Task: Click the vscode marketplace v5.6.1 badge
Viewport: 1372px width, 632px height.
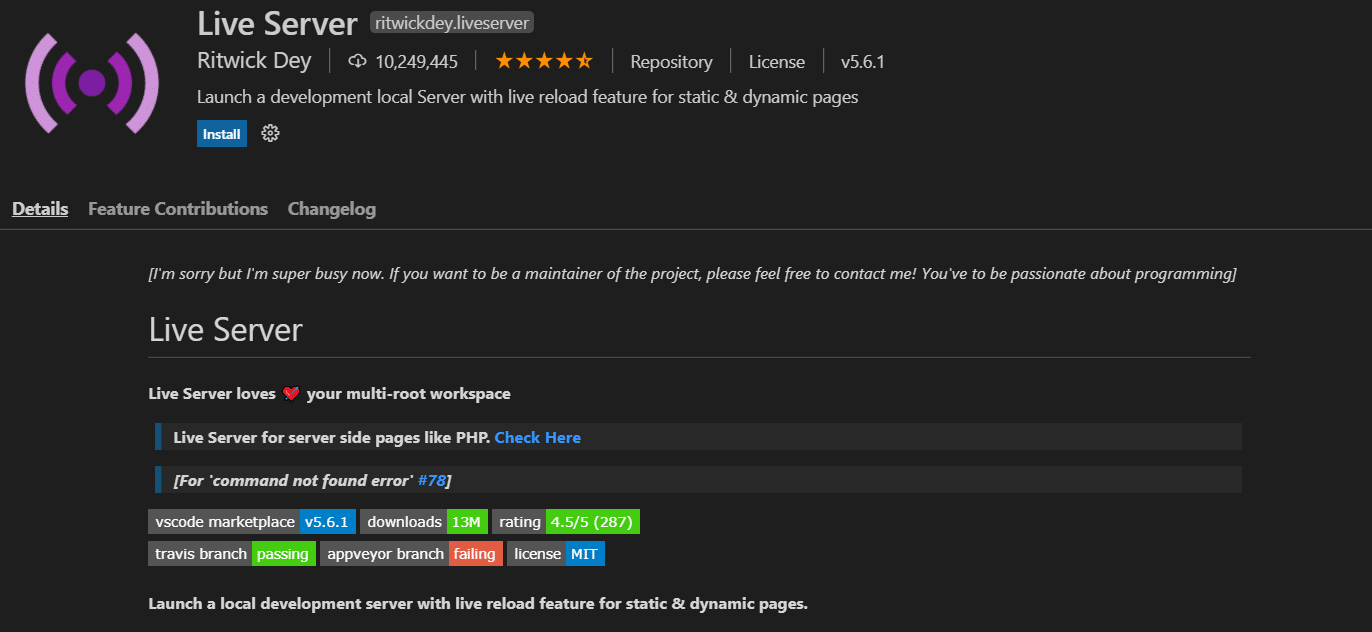Action: point(252,521)
